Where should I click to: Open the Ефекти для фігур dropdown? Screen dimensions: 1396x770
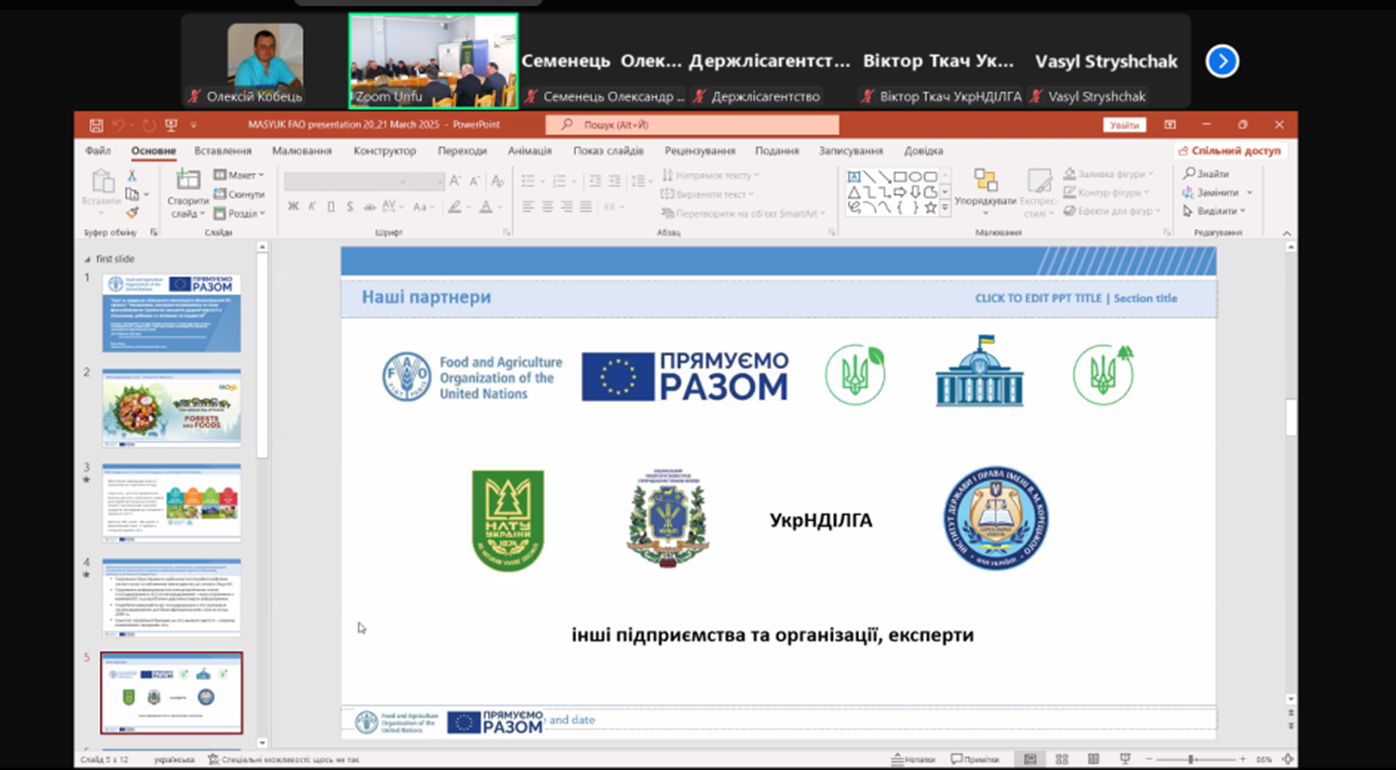[x=1112, y=211]
